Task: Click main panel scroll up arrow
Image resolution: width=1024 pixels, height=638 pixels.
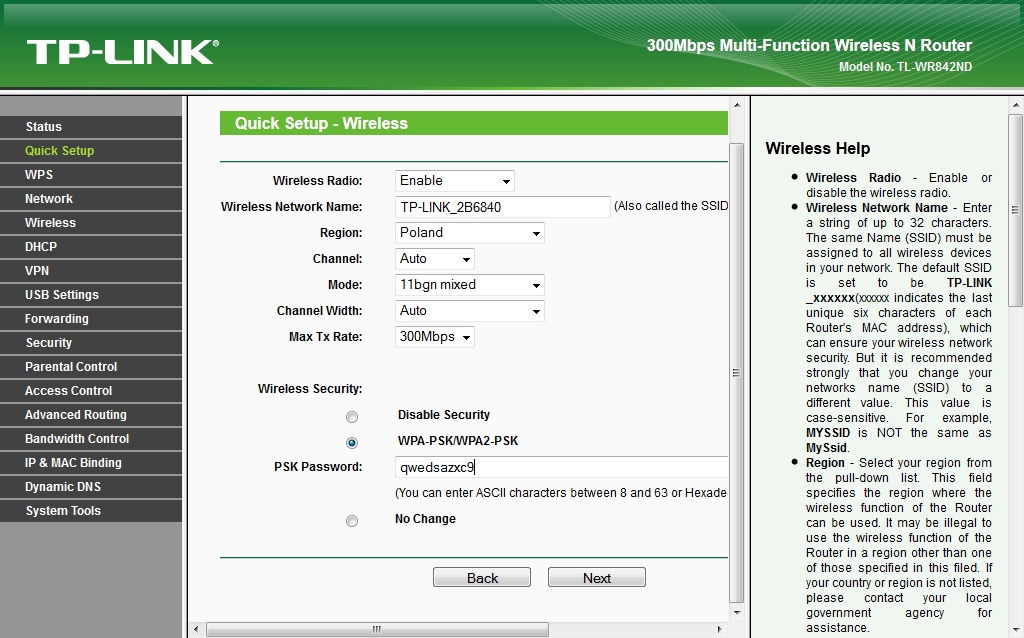Action: click(737, 105)
